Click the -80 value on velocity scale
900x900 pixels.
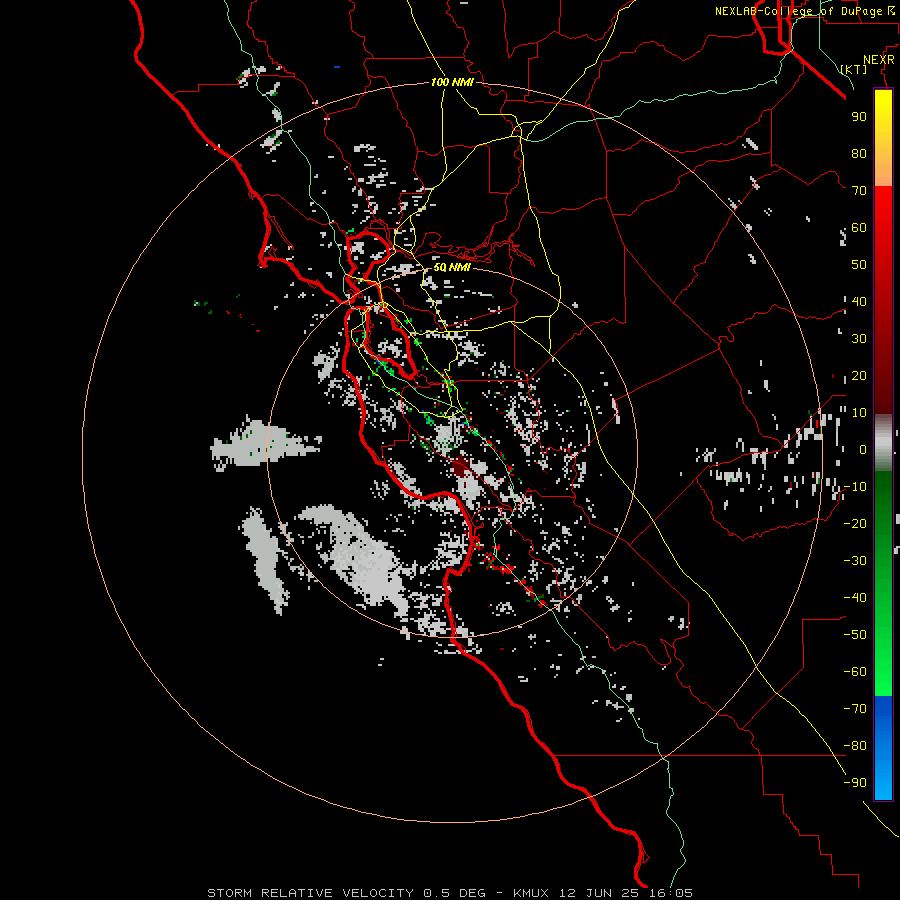pyautogui.click(x=855, y=746)
